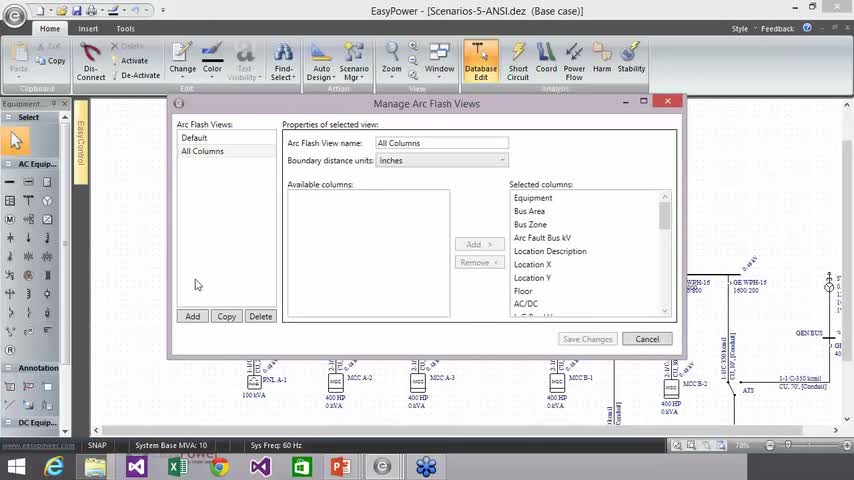
Task: Expand the DC Equip... palette section
Action: click(9, 422)
